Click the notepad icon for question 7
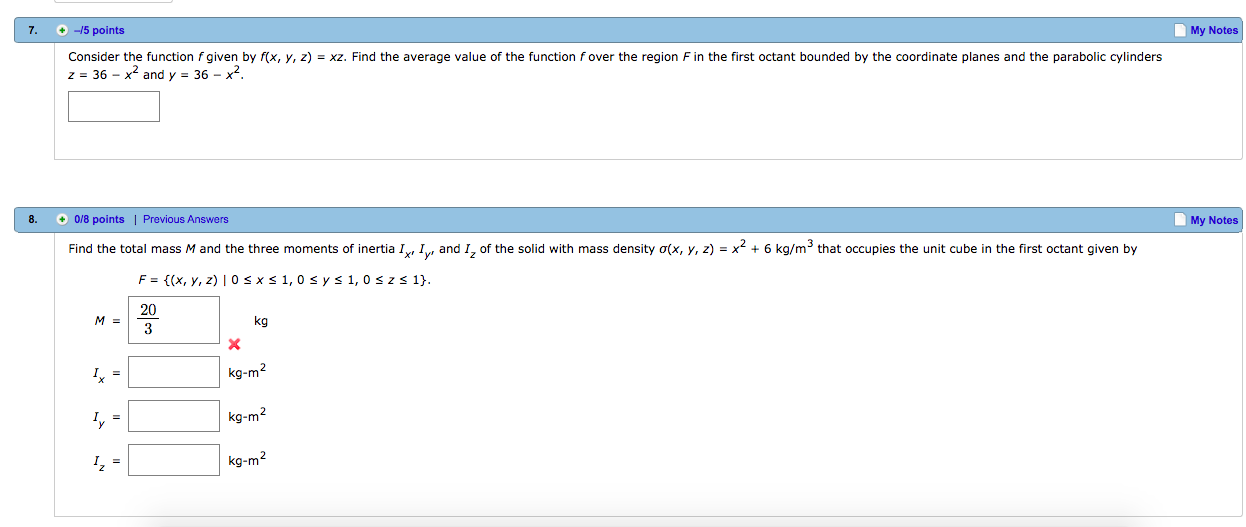The height and width of the screenshot is (527, 1246). tap(1180, 30)
